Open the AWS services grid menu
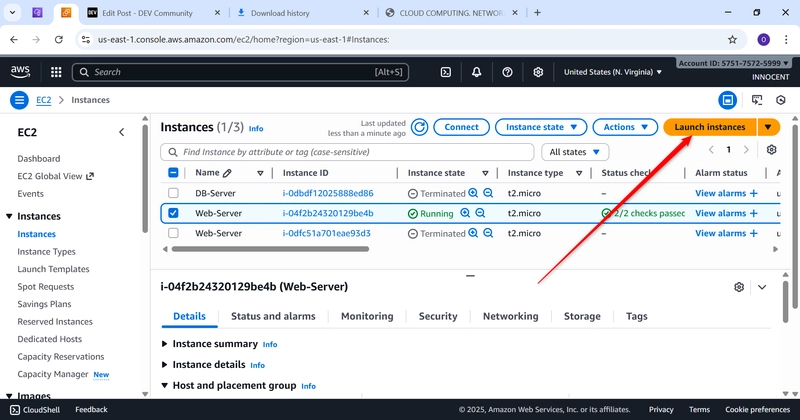The height and width of the screenshot is (420, 800). point(56,72)
